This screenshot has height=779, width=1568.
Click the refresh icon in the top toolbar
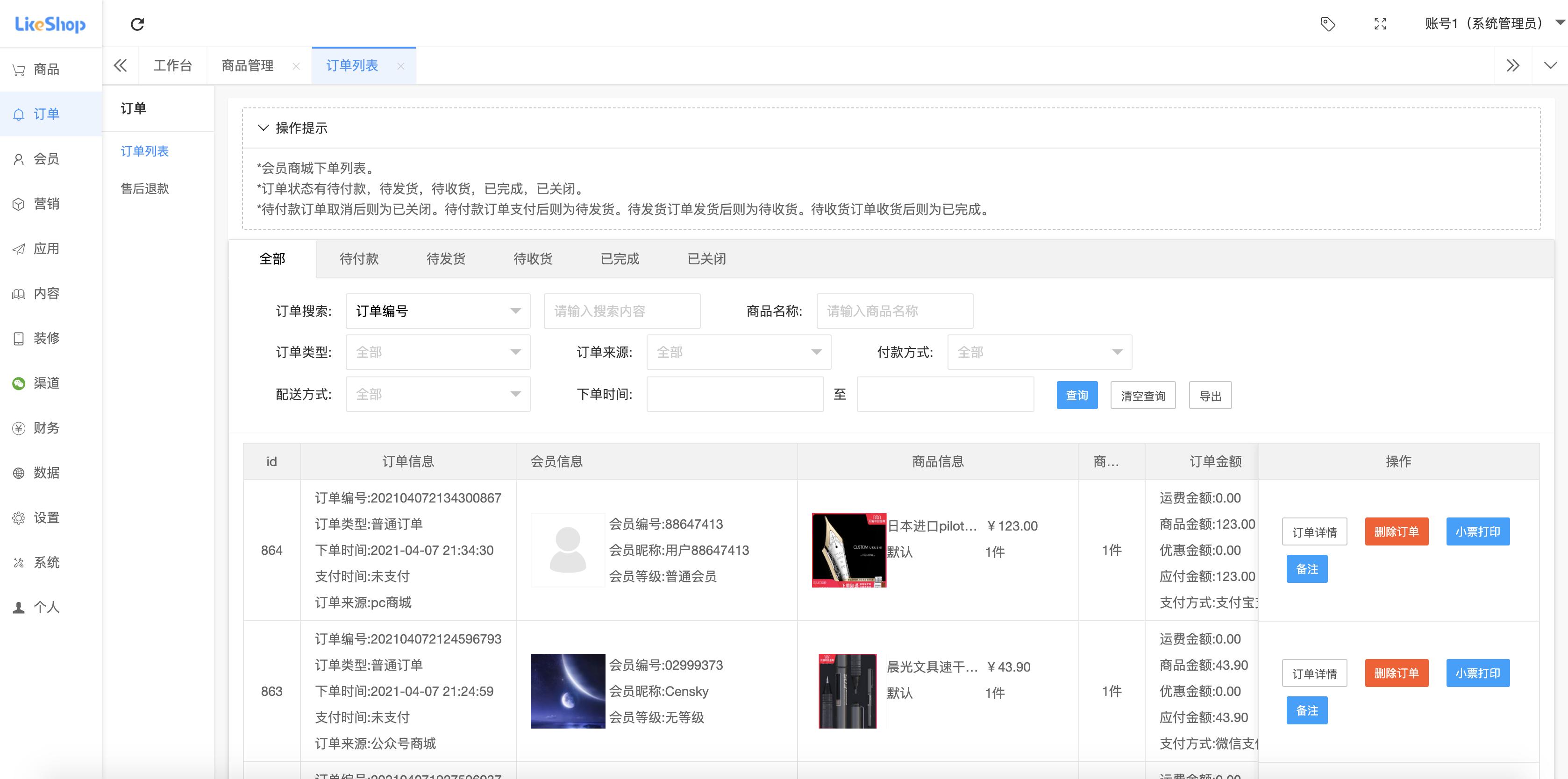point(138,24)
